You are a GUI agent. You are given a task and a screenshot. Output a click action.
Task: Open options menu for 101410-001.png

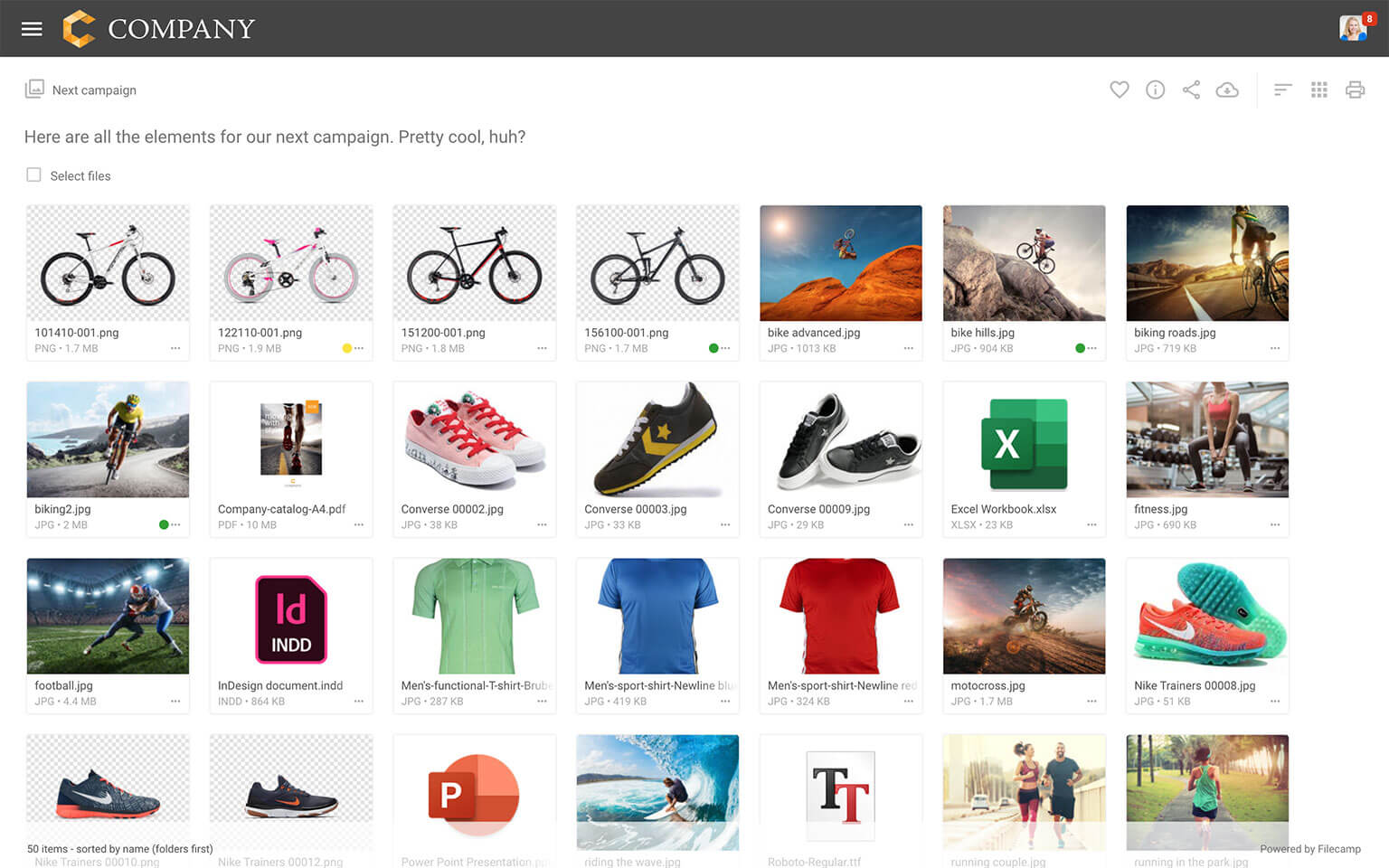[175, 348]
